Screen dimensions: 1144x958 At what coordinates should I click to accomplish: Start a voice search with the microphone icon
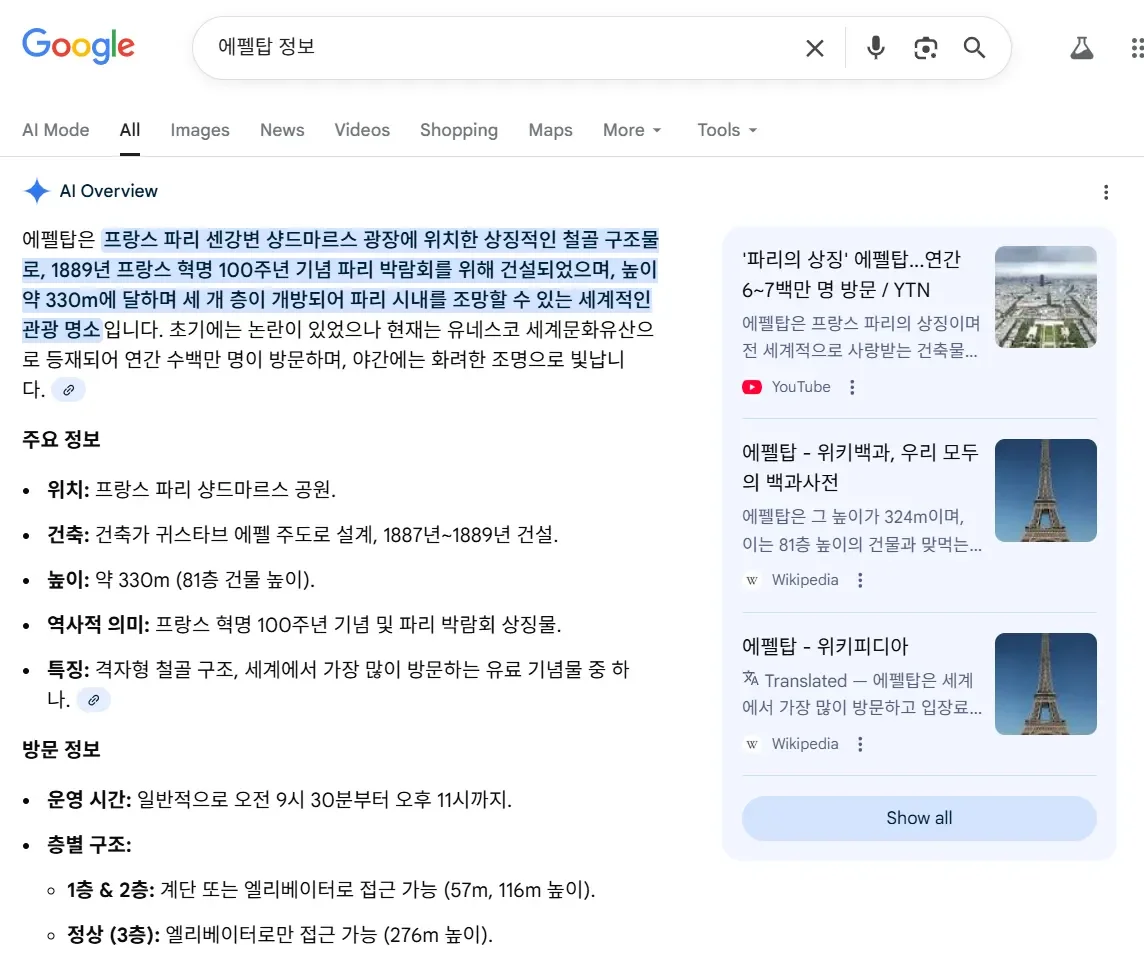click(x=875, y=47)
